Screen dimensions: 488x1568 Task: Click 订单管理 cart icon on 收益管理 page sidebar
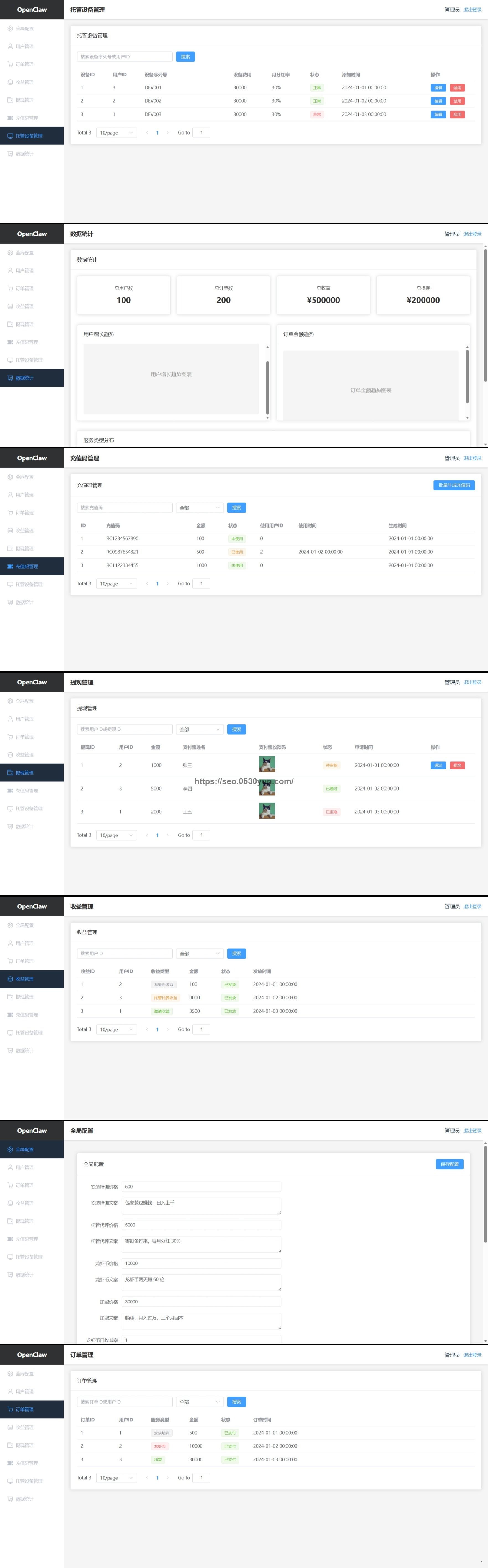pyautogui.click(x=10, y=961)
